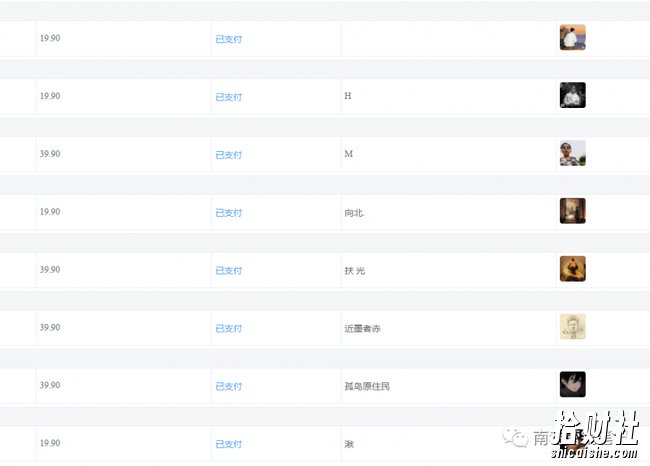The height and width of the screenshot is (466, 650).
Task: Select amount 39.90 in row 近墨者赤
Action: (x=50, y=327)
